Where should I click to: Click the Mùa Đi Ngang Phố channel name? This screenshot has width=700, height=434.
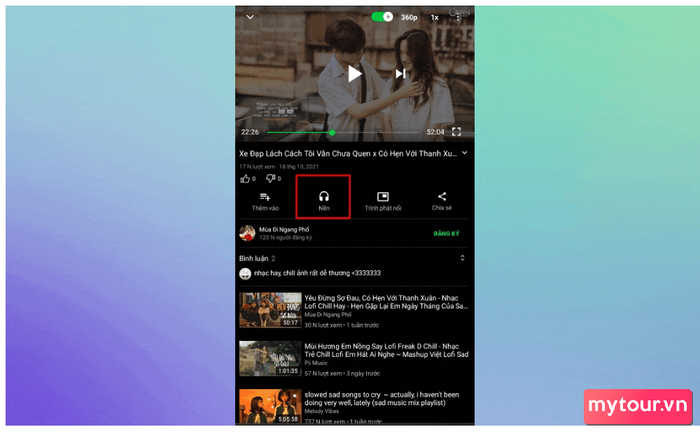[284, 230]
